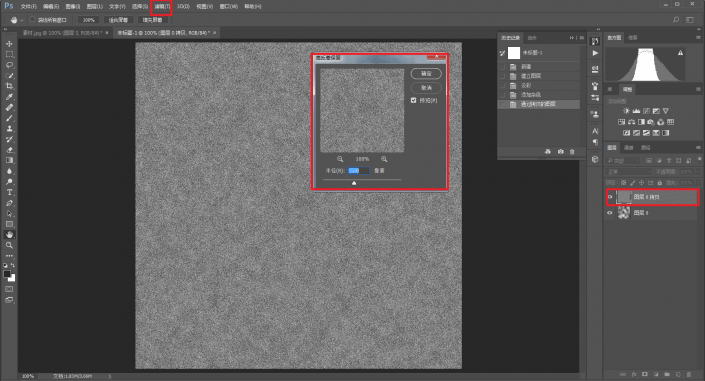
Task: Zoom in on Gaussian Blur preview
Action: [x=384, y=159]
